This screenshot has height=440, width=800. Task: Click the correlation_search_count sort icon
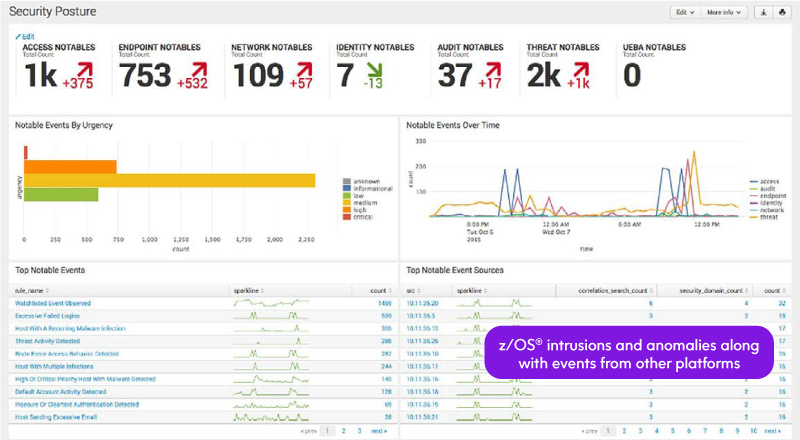click(x=651, y=291)
